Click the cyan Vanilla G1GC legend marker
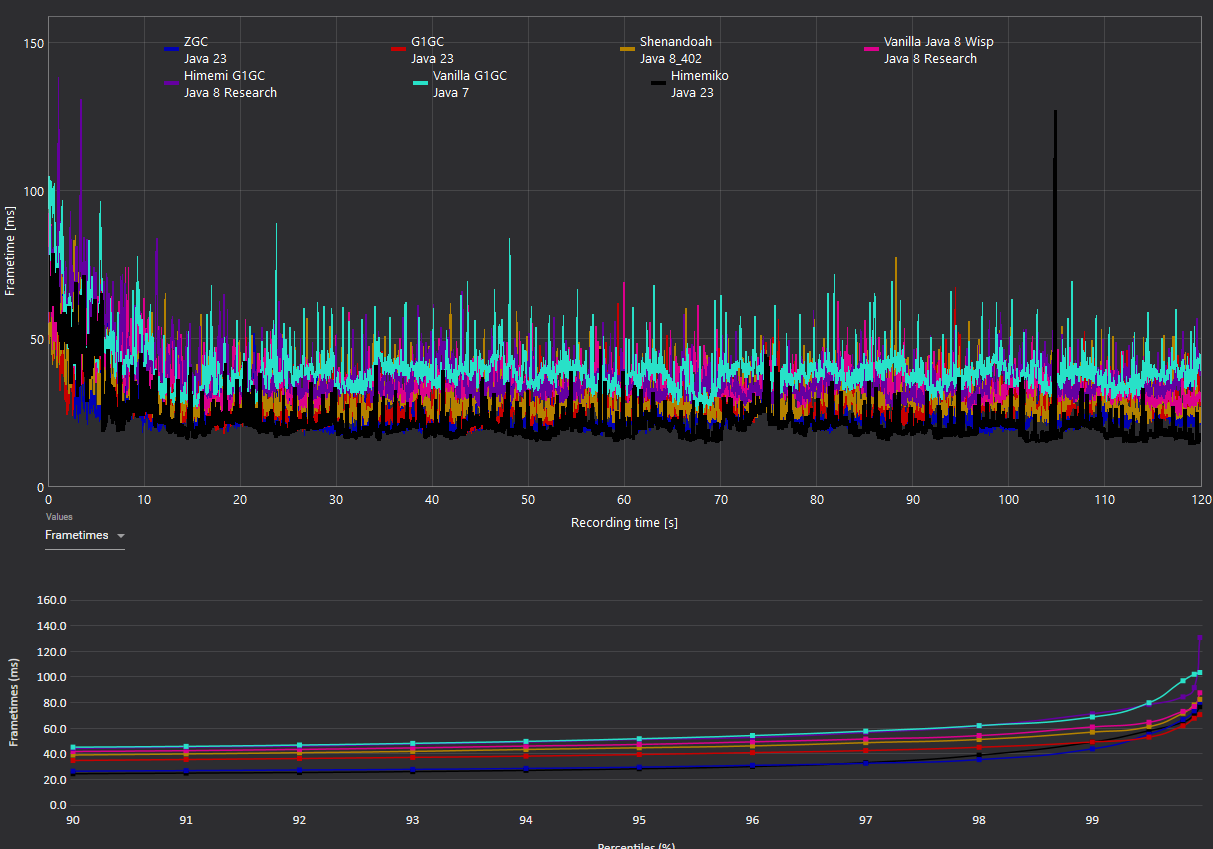The width and height of the screenshot is (1213, 849). point(420,82)
